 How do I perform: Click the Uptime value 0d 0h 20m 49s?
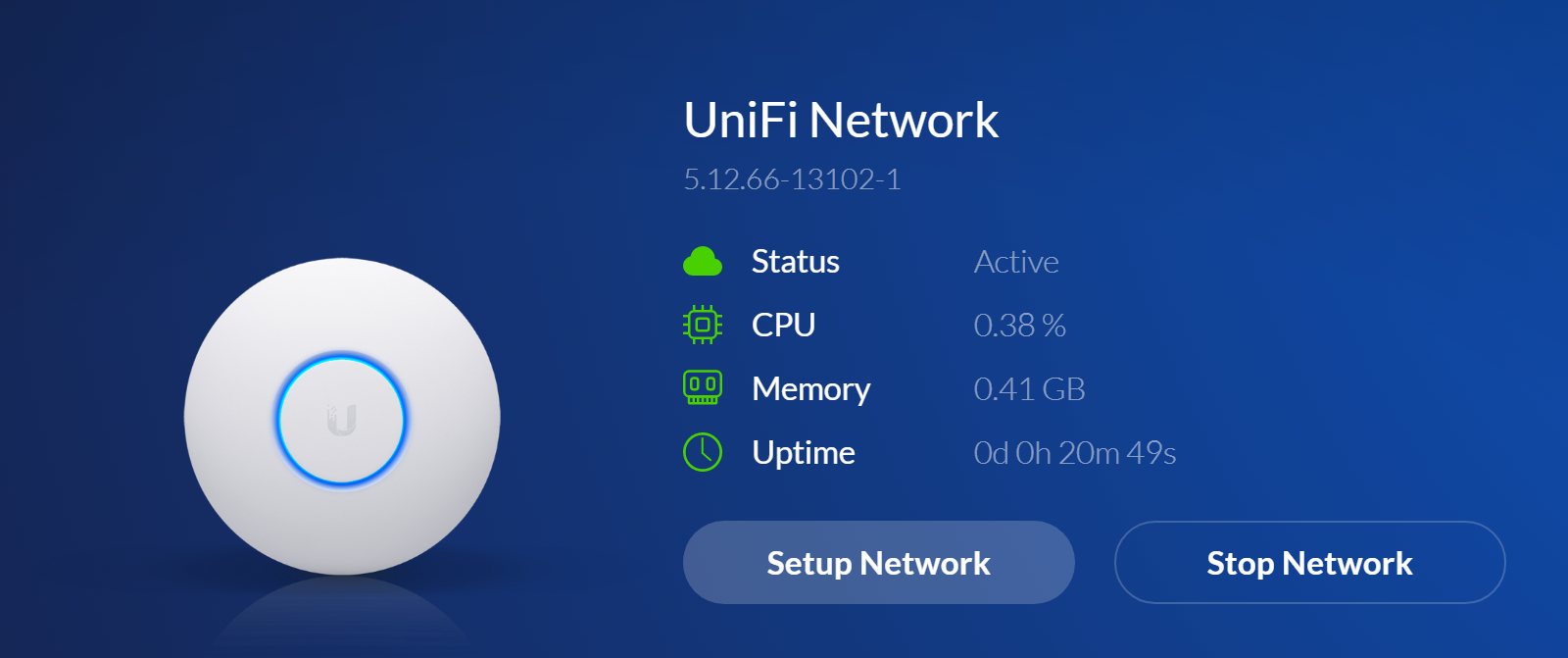1074,453
